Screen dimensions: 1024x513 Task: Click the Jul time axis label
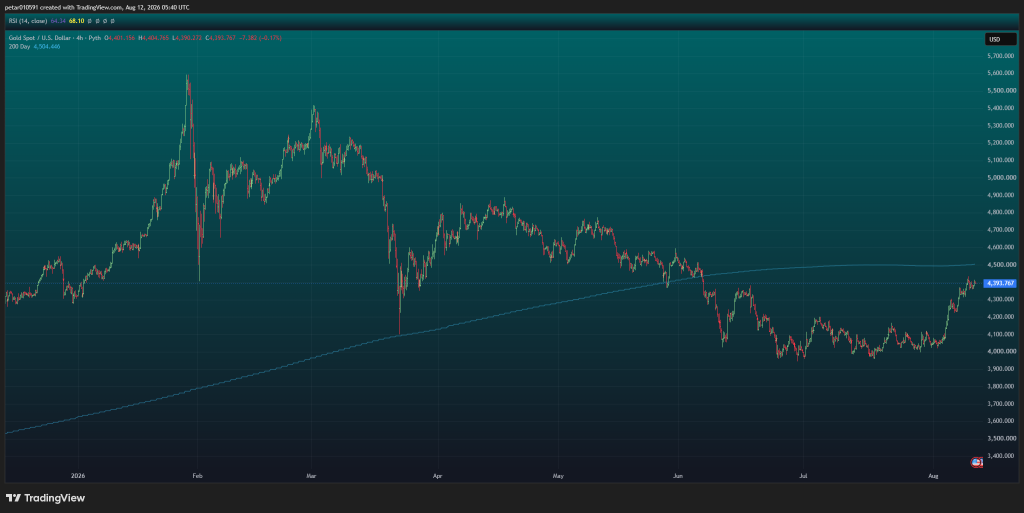tap(803, 476)
